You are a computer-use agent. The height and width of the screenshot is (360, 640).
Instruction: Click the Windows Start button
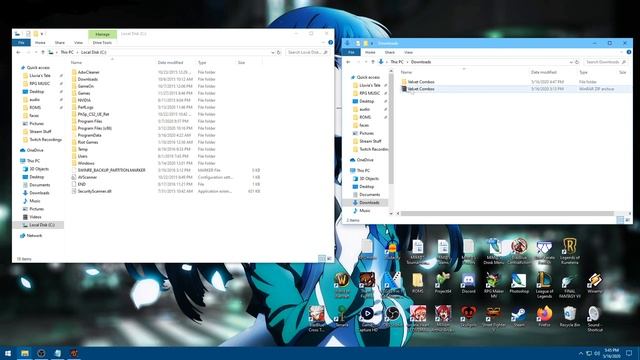click(x=8, y=353)
